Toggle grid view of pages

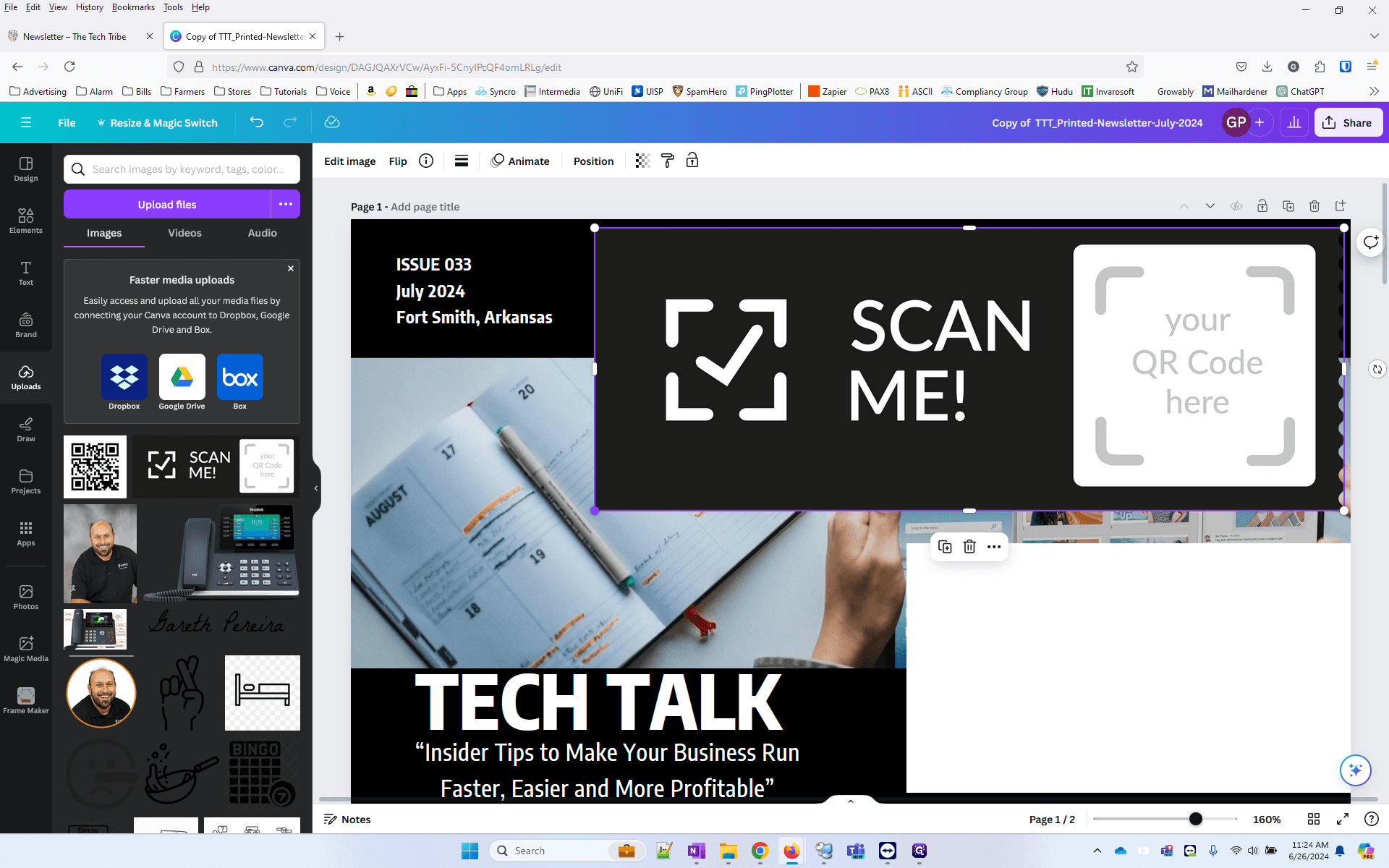click(x=1314, y=819)
